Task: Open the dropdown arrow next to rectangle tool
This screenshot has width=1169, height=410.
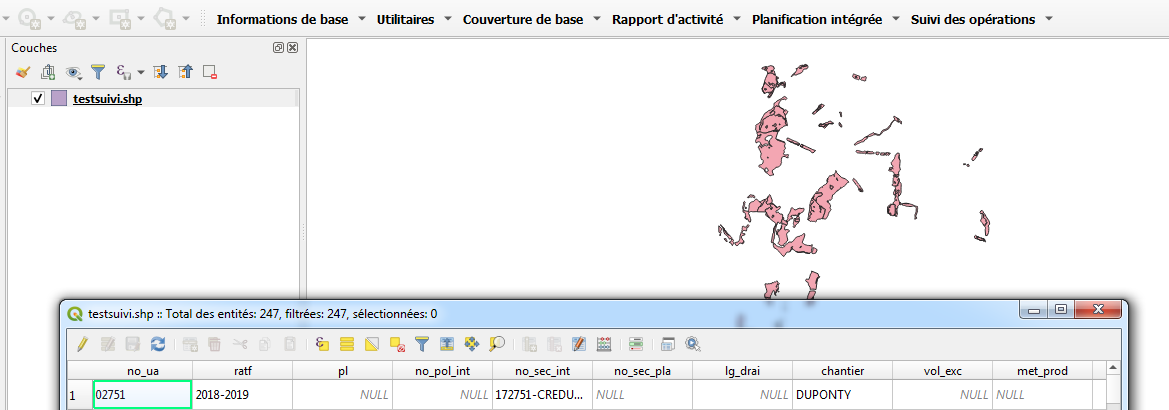Action: (141, 18)
